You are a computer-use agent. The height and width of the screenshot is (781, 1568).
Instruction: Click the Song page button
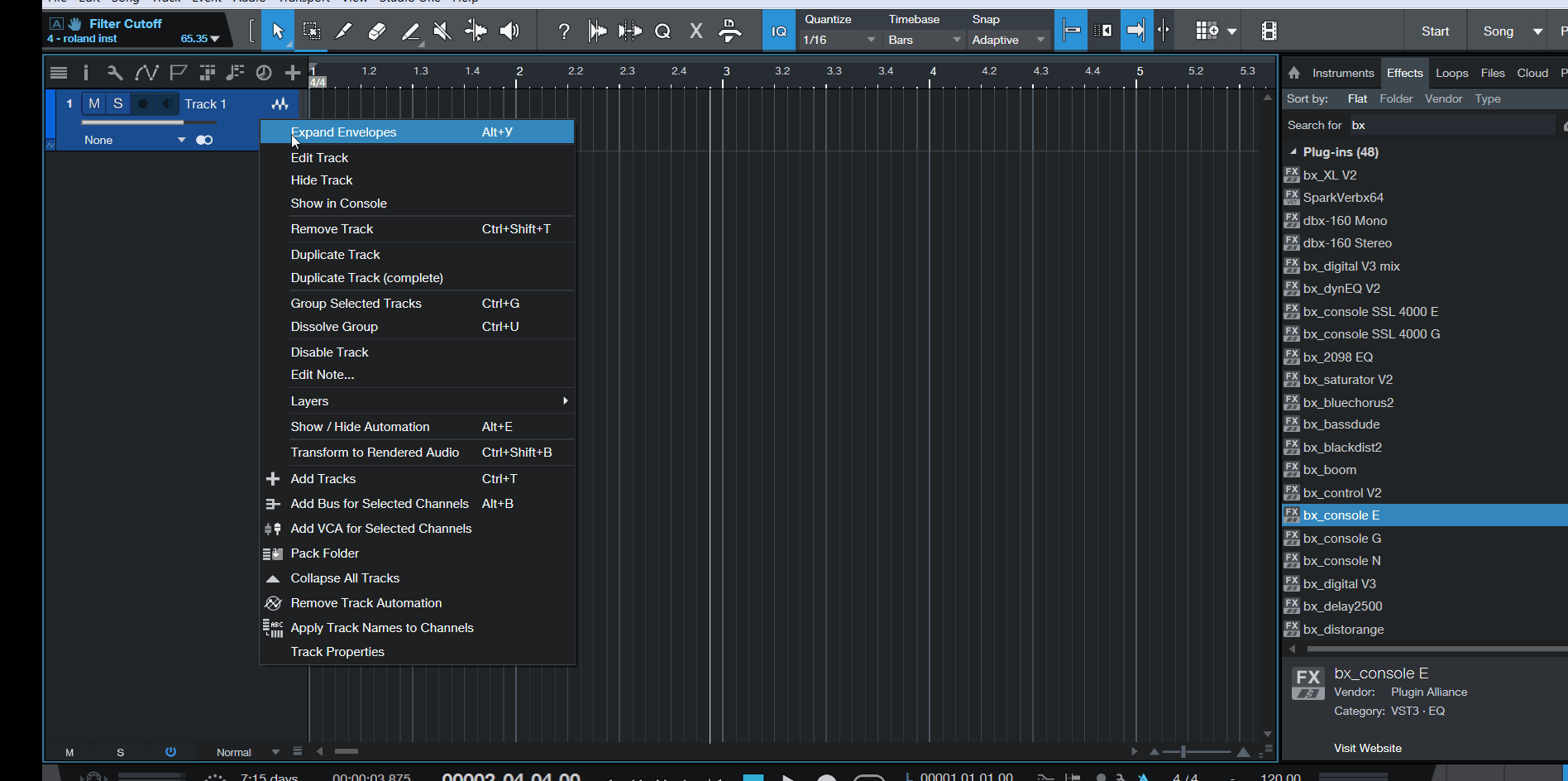click(1498, 31)
